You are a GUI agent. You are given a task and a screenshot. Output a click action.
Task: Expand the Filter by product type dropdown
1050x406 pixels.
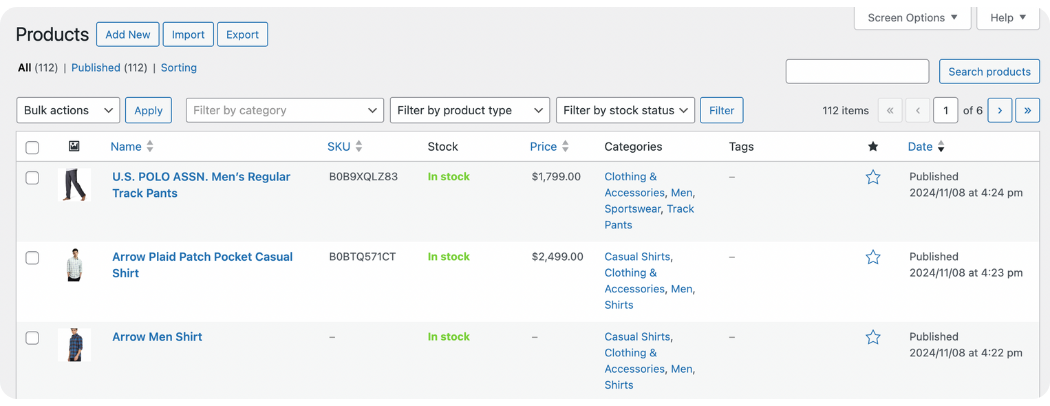pyautogui.click(x=469, y=110)
